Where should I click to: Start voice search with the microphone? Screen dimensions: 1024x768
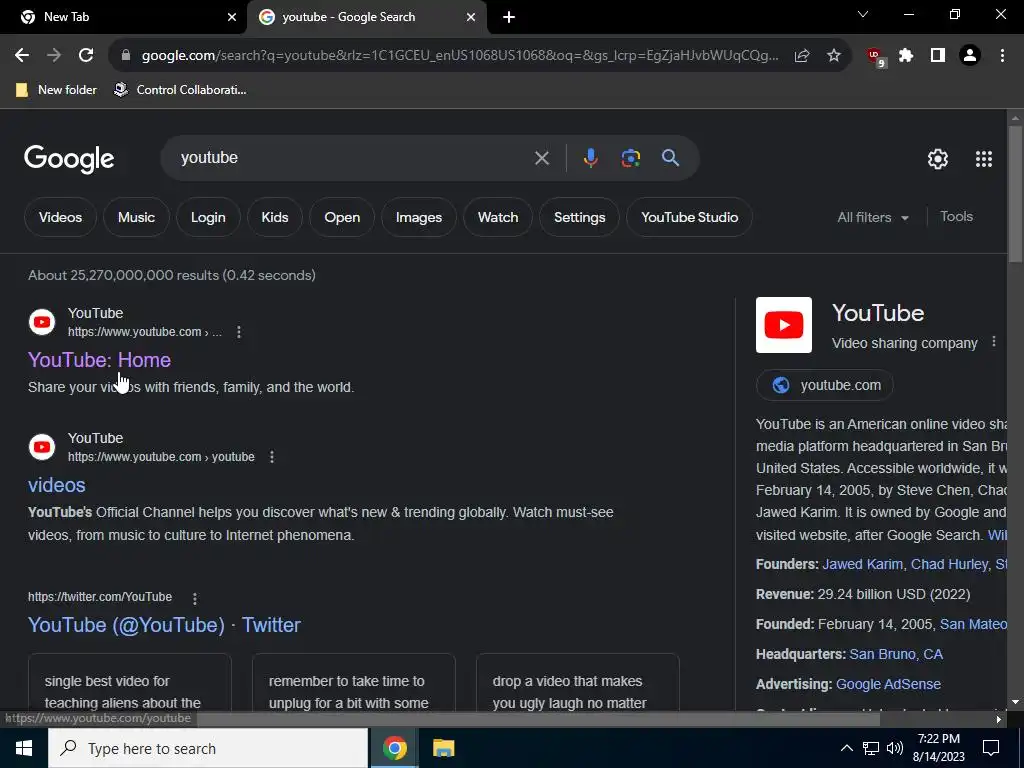590,158
